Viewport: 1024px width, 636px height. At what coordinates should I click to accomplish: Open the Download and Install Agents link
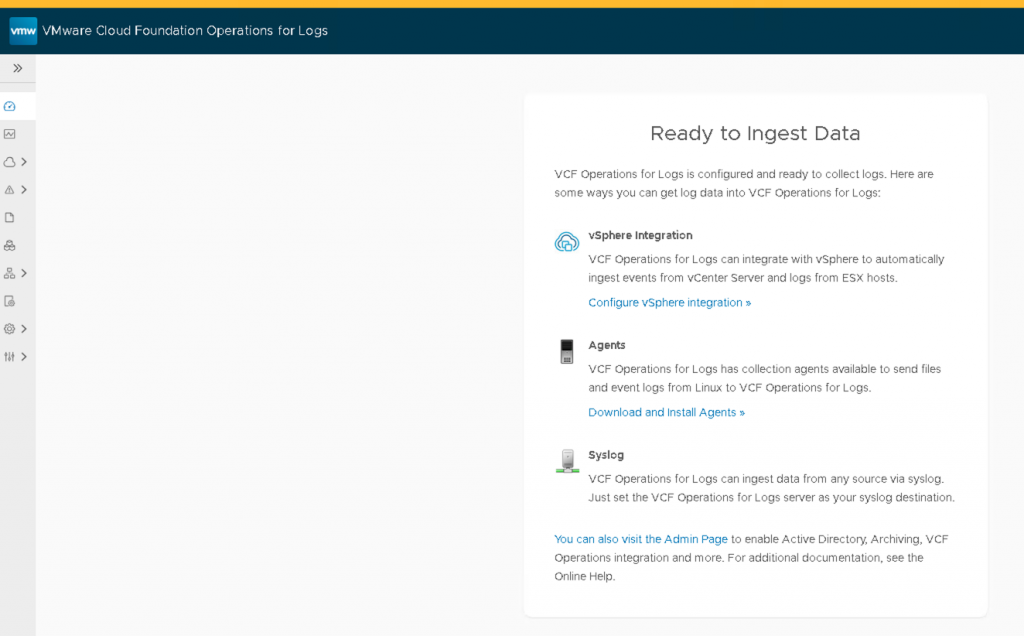pyautogui.click(x=666, y=413)
